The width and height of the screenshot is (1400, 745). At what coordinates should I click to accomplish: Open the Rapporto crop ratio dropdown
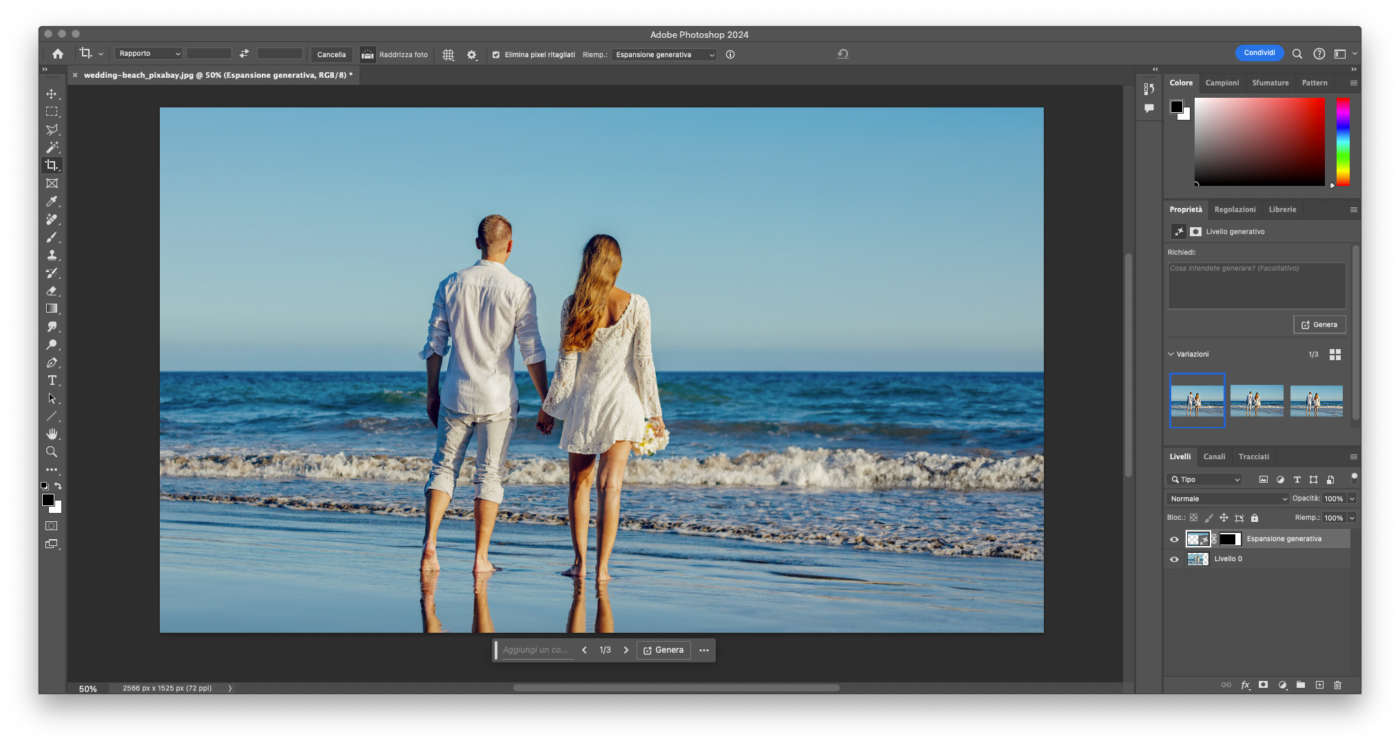click(x=148, y=54)
